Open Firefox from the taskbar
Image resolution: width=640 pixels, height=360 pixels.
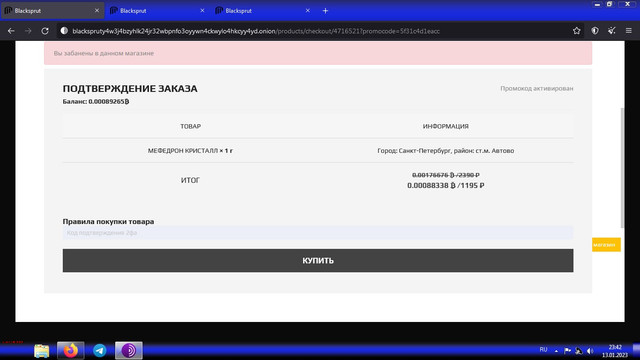71,350
